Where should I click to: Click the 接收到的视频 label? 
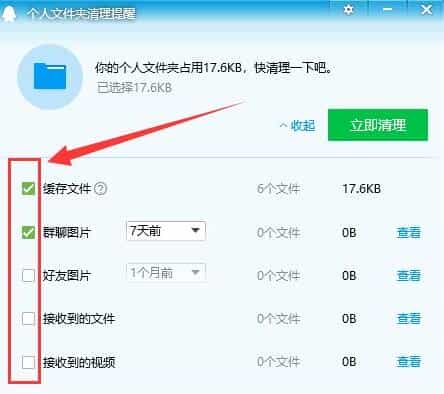(79, 362)
